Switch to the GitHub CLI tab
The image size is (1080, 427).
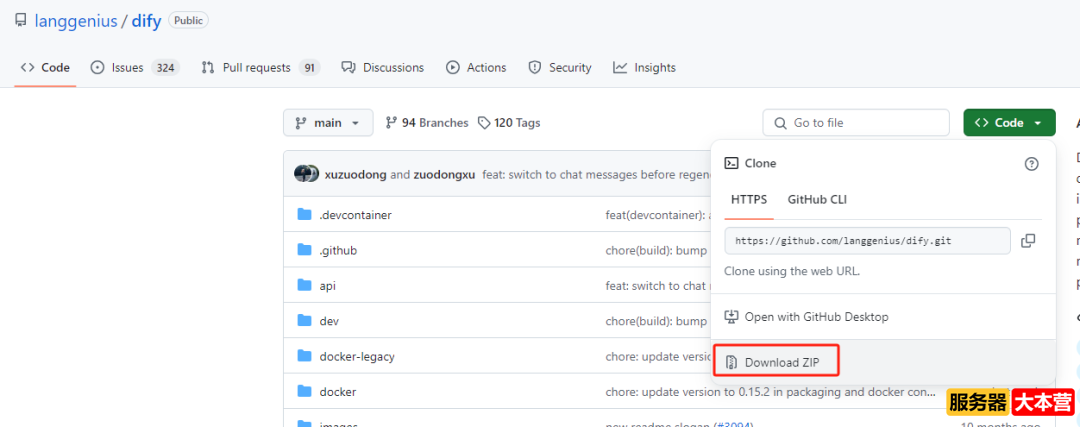click(817, 199)
